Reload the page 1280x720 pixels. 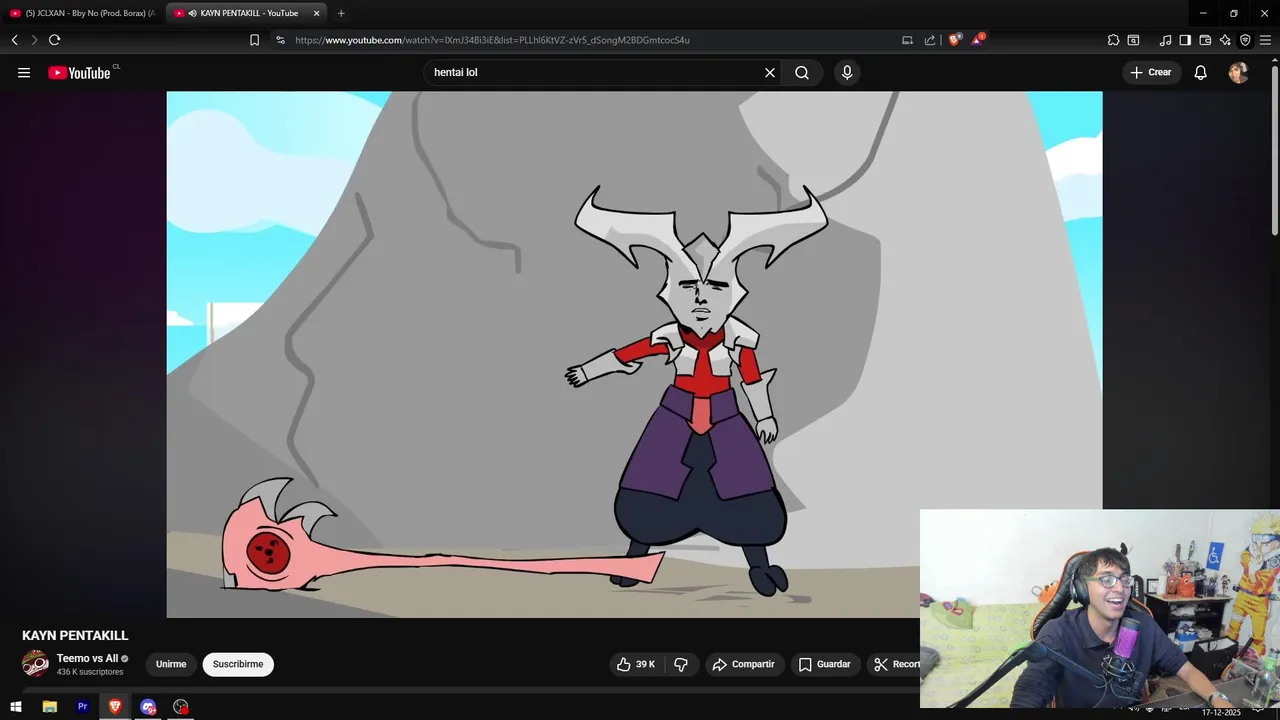54,40
